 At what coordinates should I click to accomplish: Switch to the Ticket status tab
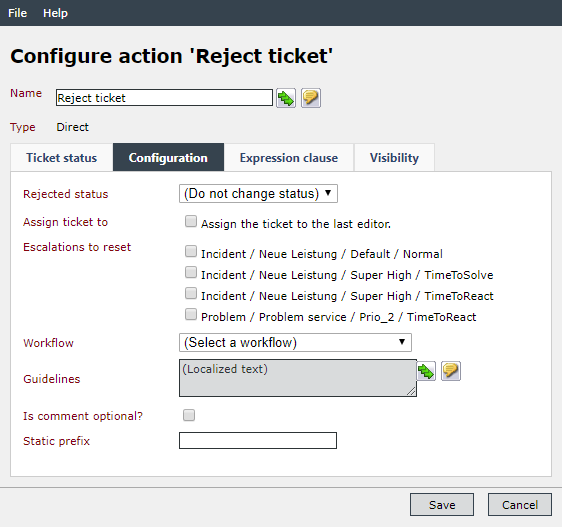pos(62,158)
